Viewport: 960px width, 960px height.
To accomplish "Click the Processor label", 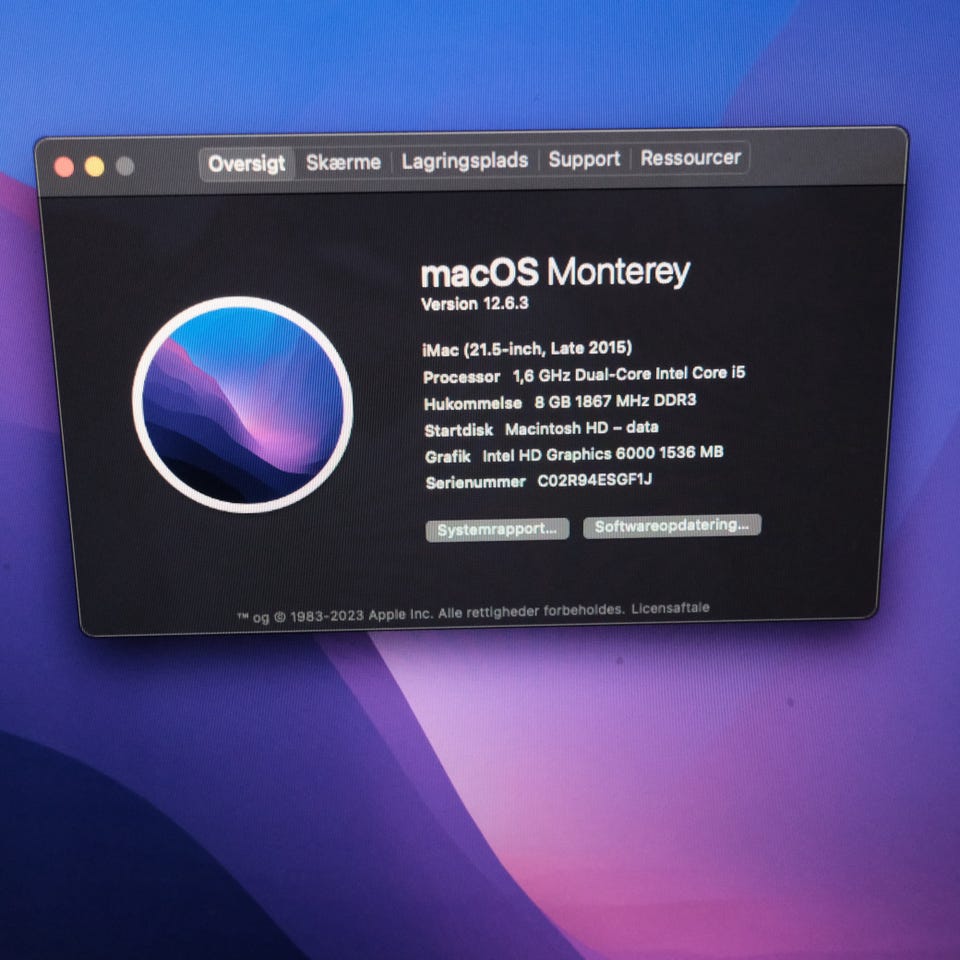I will [x=462, y=377].
